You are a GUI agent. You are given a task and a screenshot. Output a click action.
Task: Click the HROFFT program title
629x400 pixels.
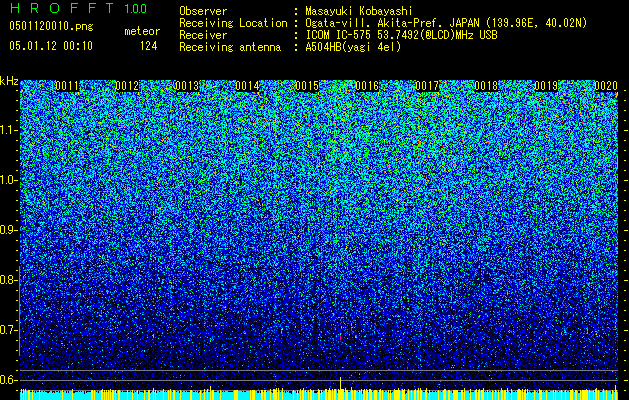[x=62, y=8]
